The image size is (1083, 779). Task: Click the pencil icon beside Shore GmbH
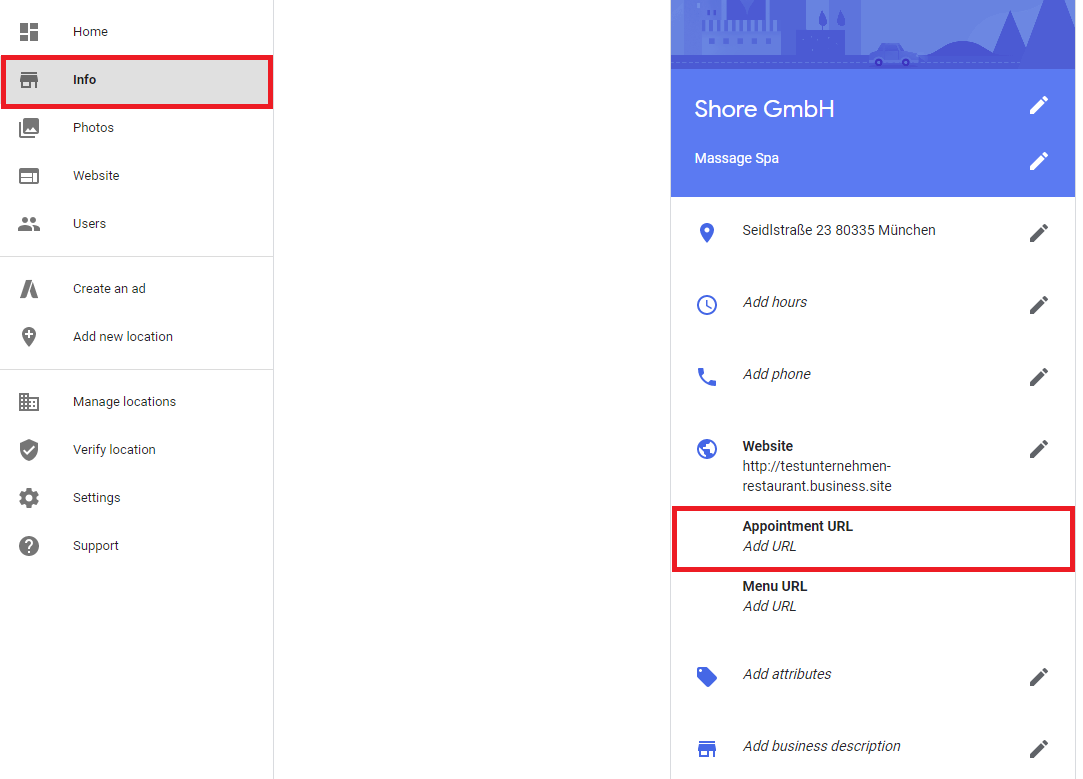point(1039,105)
